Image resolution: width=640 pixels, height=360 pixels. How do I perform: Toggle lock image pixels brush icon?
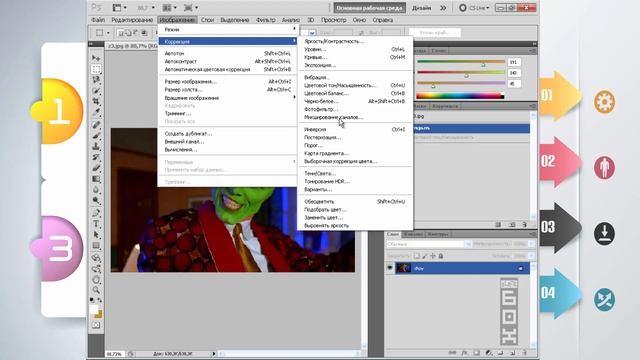tap(424, 256)
